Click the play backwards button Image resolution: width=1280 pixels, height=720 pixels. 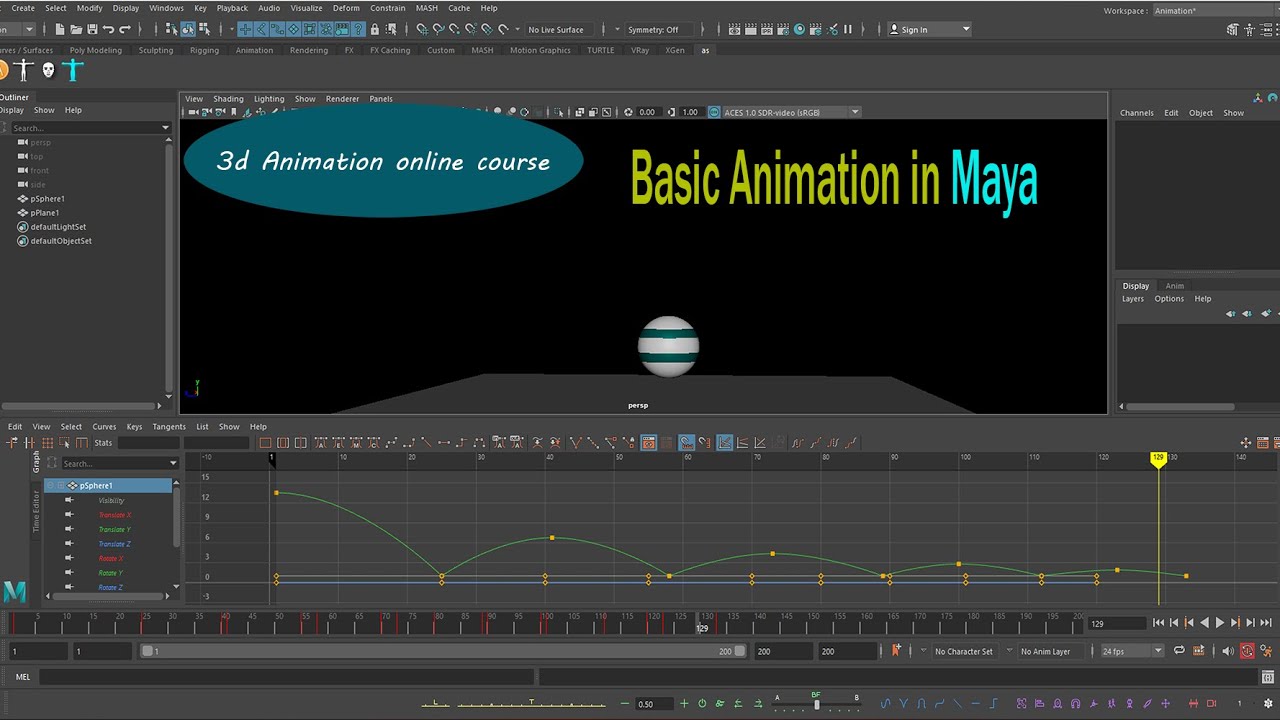pyautogui.click(x=1205, y=622)
